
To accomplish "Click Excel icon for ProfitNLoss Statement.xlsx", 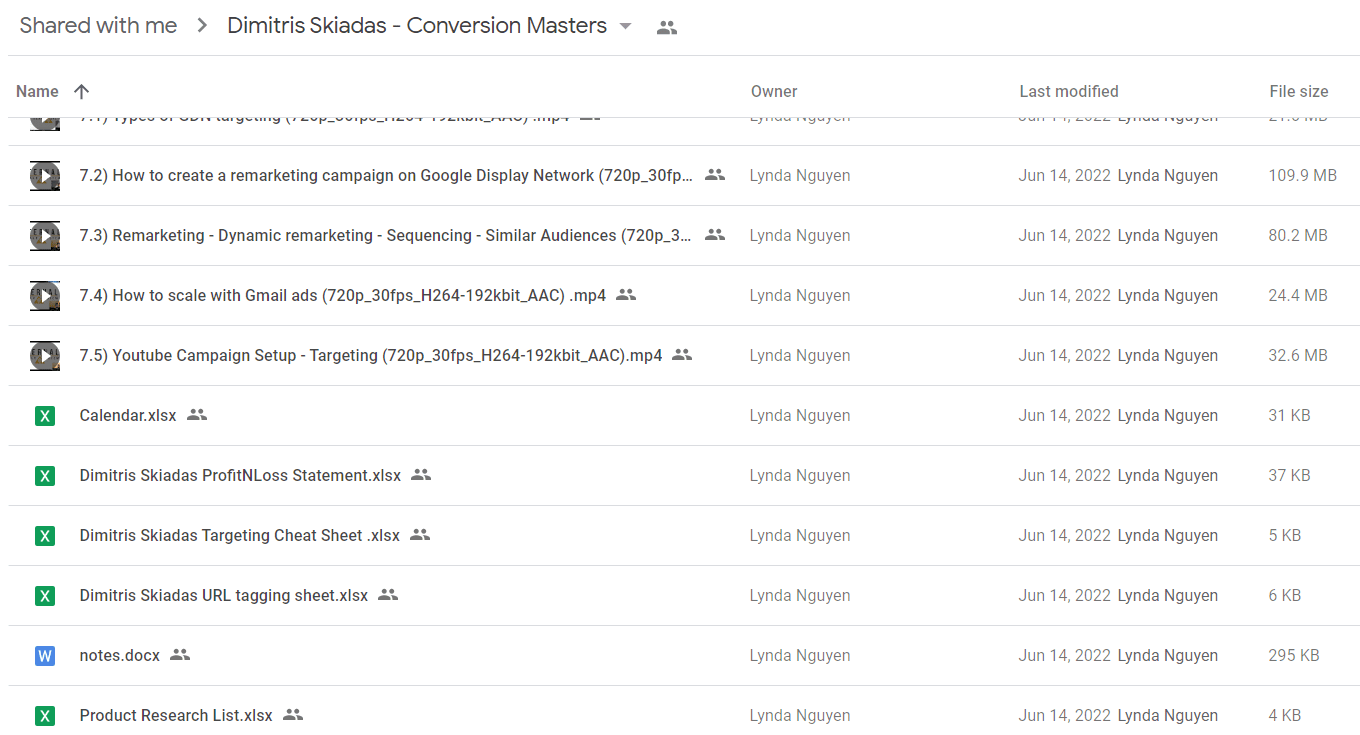I will coord(45,476).
